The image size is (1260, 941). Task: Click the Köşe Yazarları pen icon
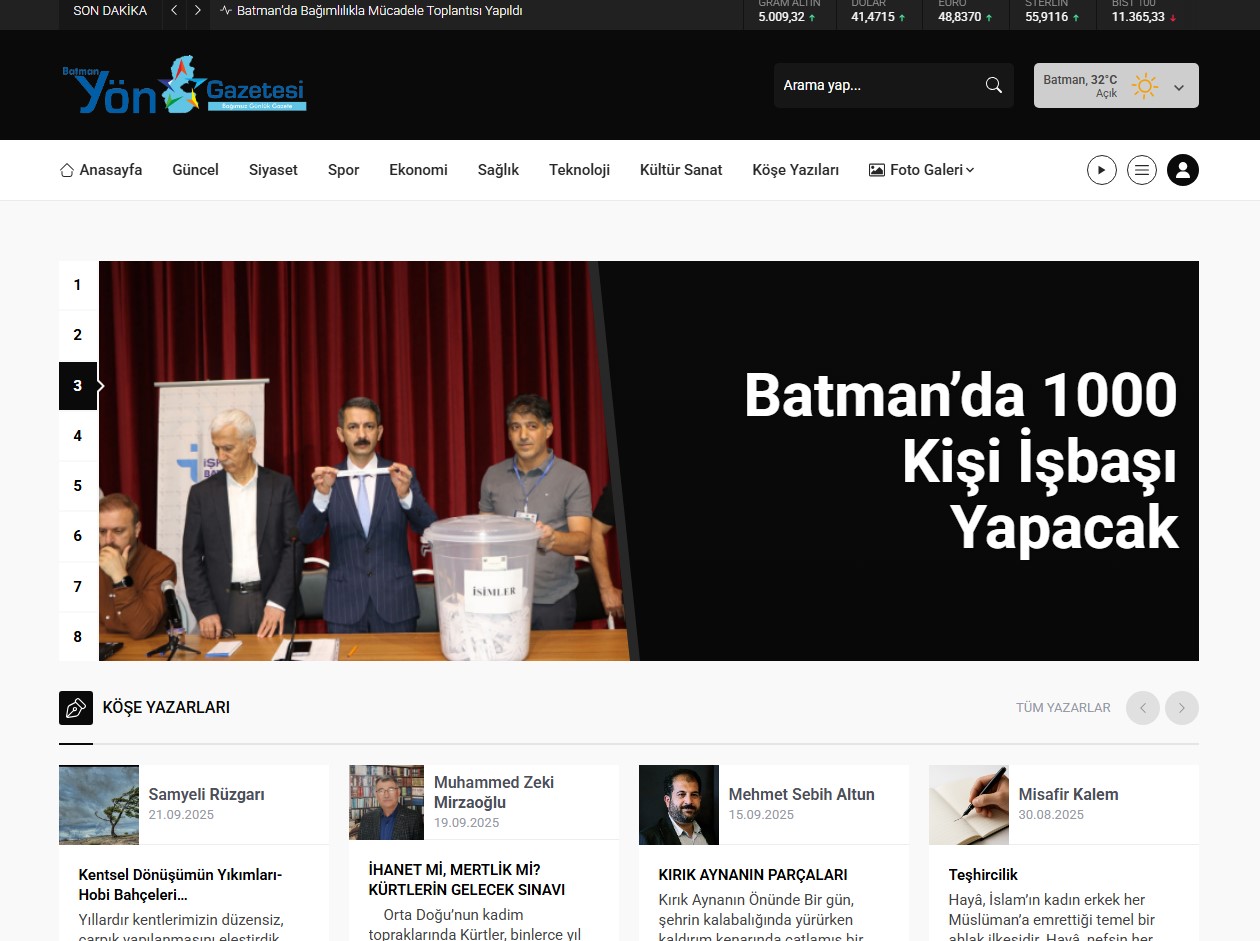[76, 708]
